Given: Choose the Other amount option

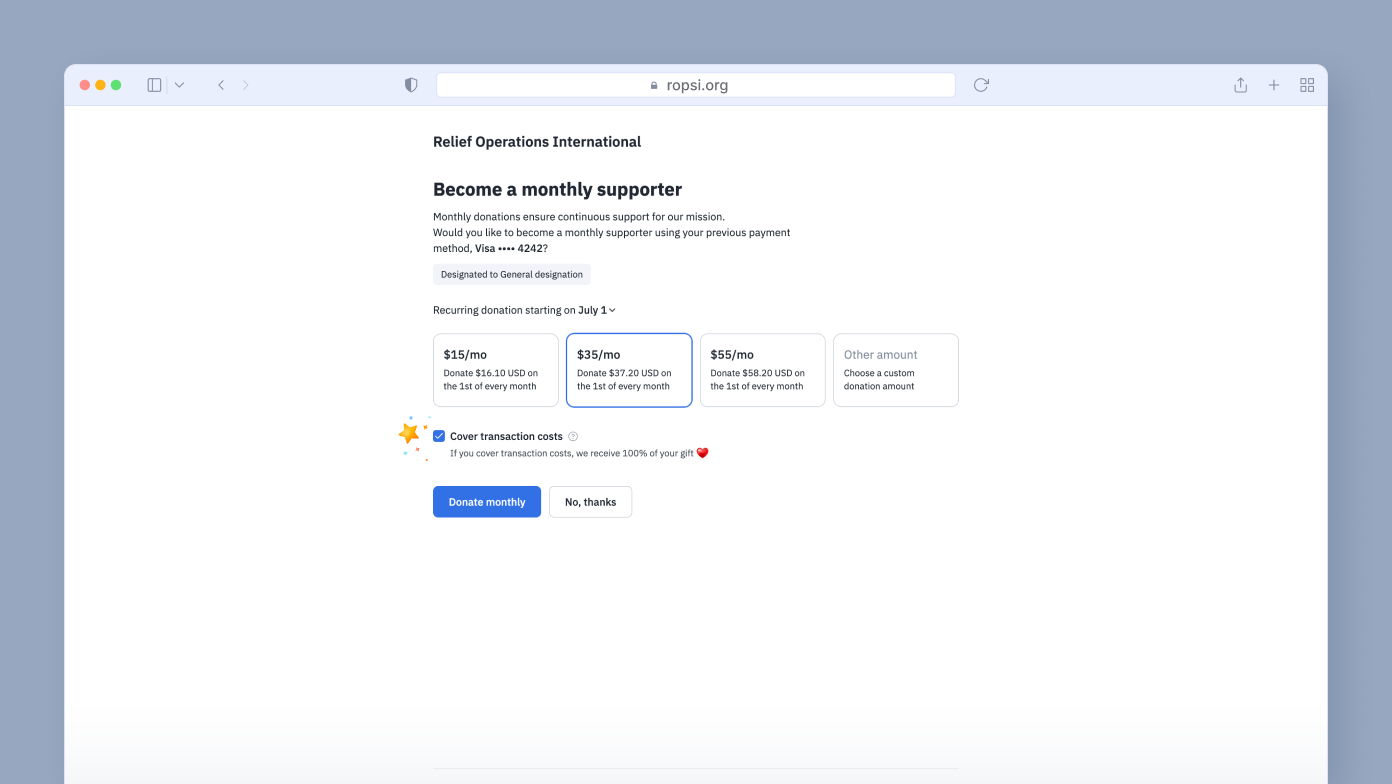Looking at the screenshot, I should point(896,370).
